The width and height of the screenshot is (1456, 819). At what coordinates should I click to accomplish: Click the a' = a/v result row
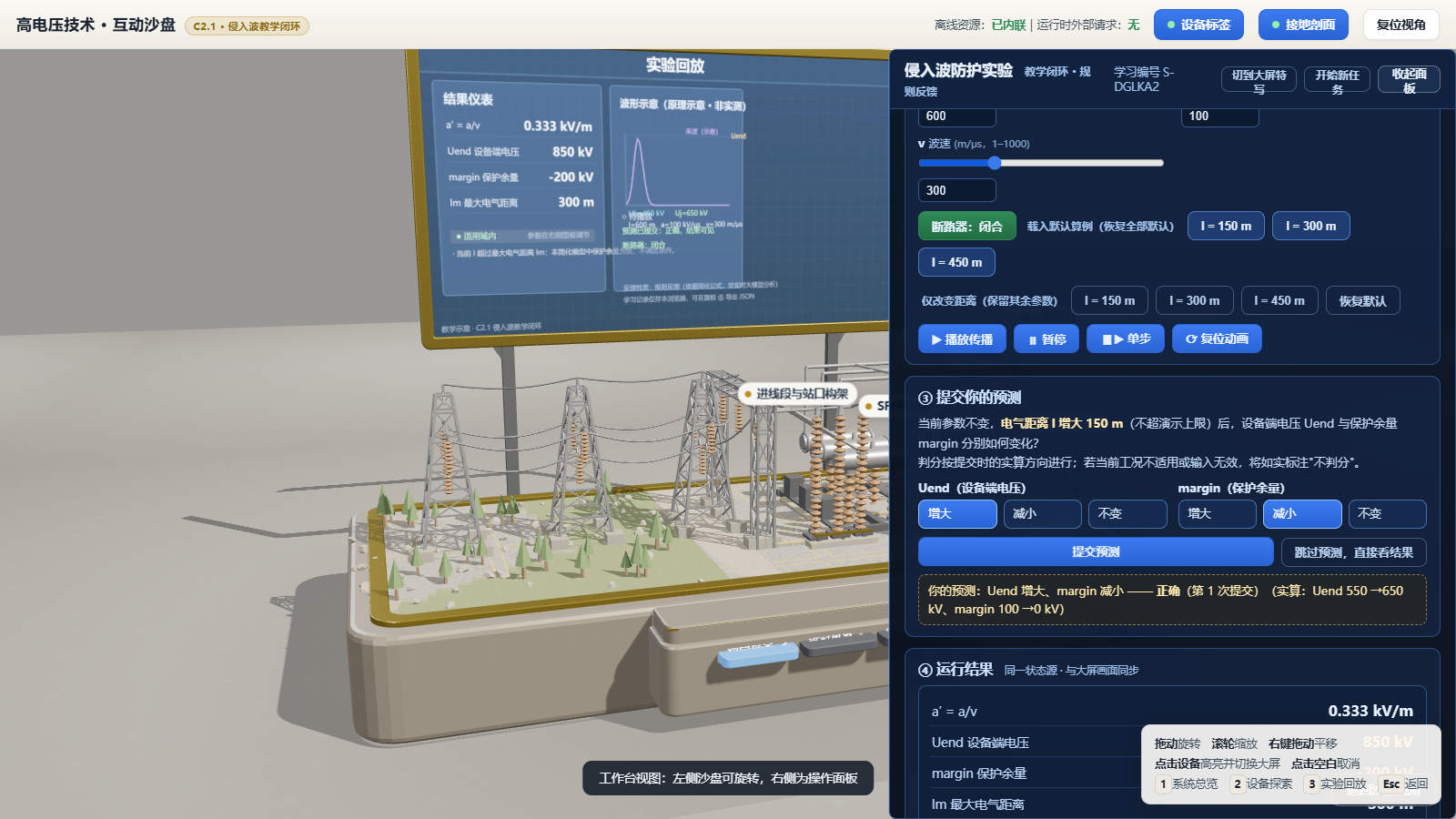pos(1172,711)
